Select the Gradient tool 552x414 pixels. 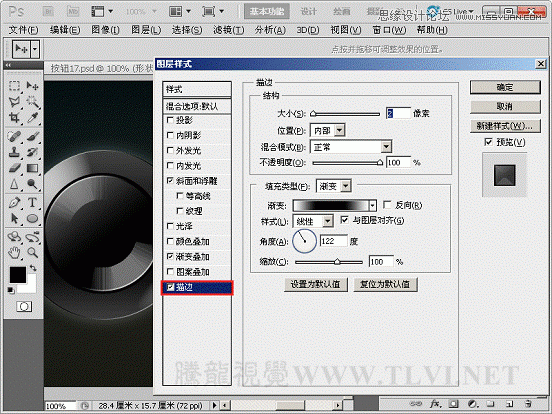[32, 168]
